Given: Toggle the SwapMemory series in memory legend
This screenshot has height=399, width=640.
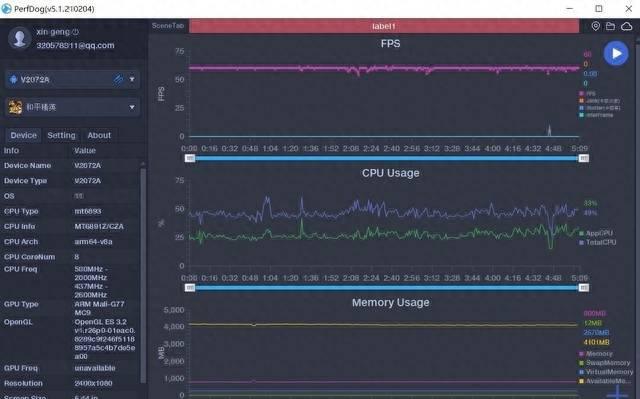Looking at the screenshot, I should [x=604, y=363].
